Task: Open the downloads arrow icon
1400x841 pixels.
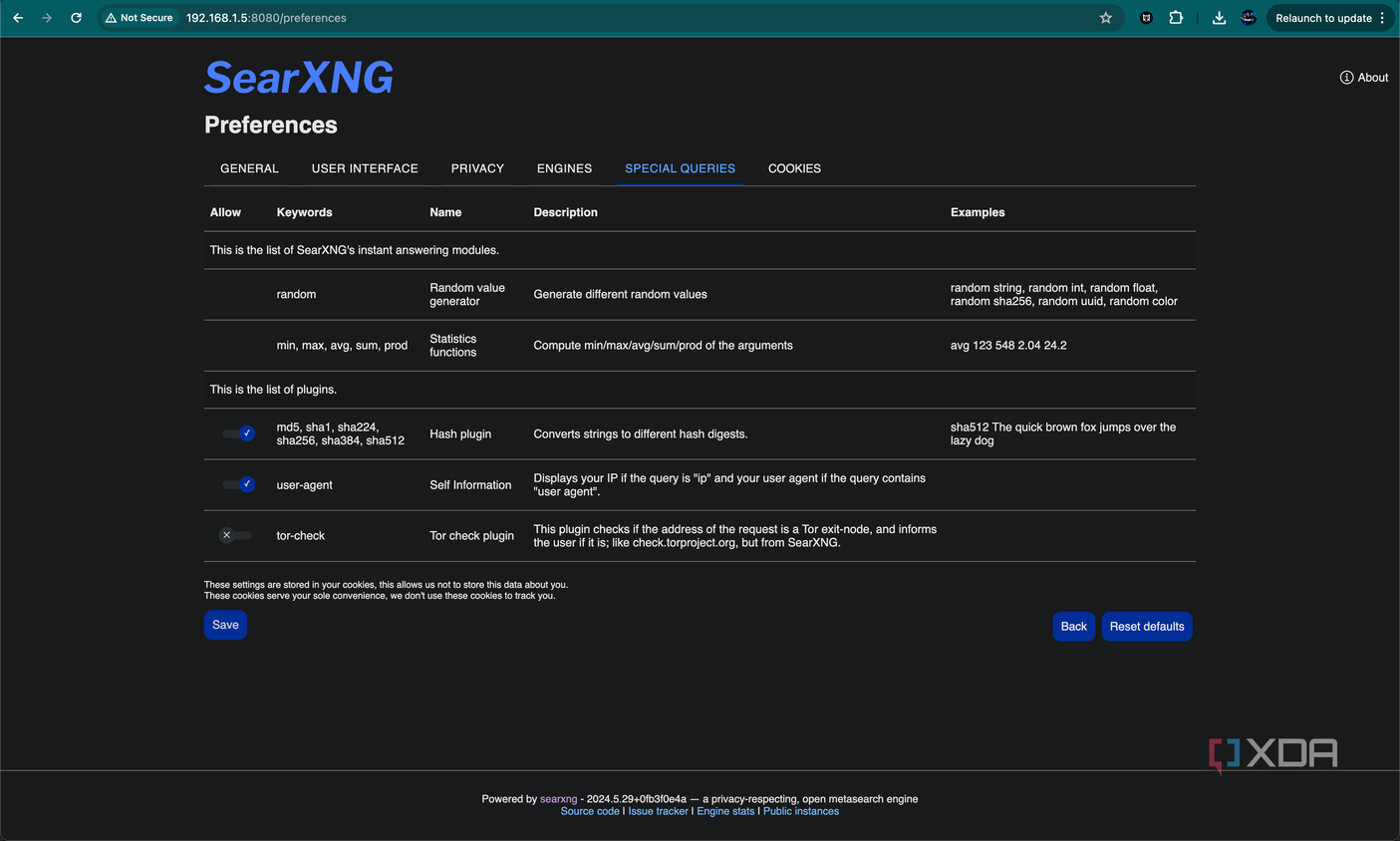Action: [1219, 18]
